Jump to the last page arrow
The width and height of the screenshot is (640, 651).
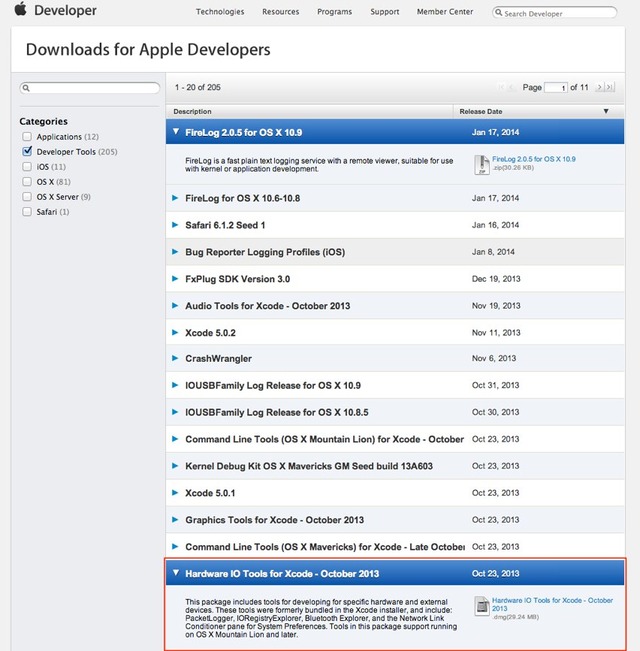(609, 87)
